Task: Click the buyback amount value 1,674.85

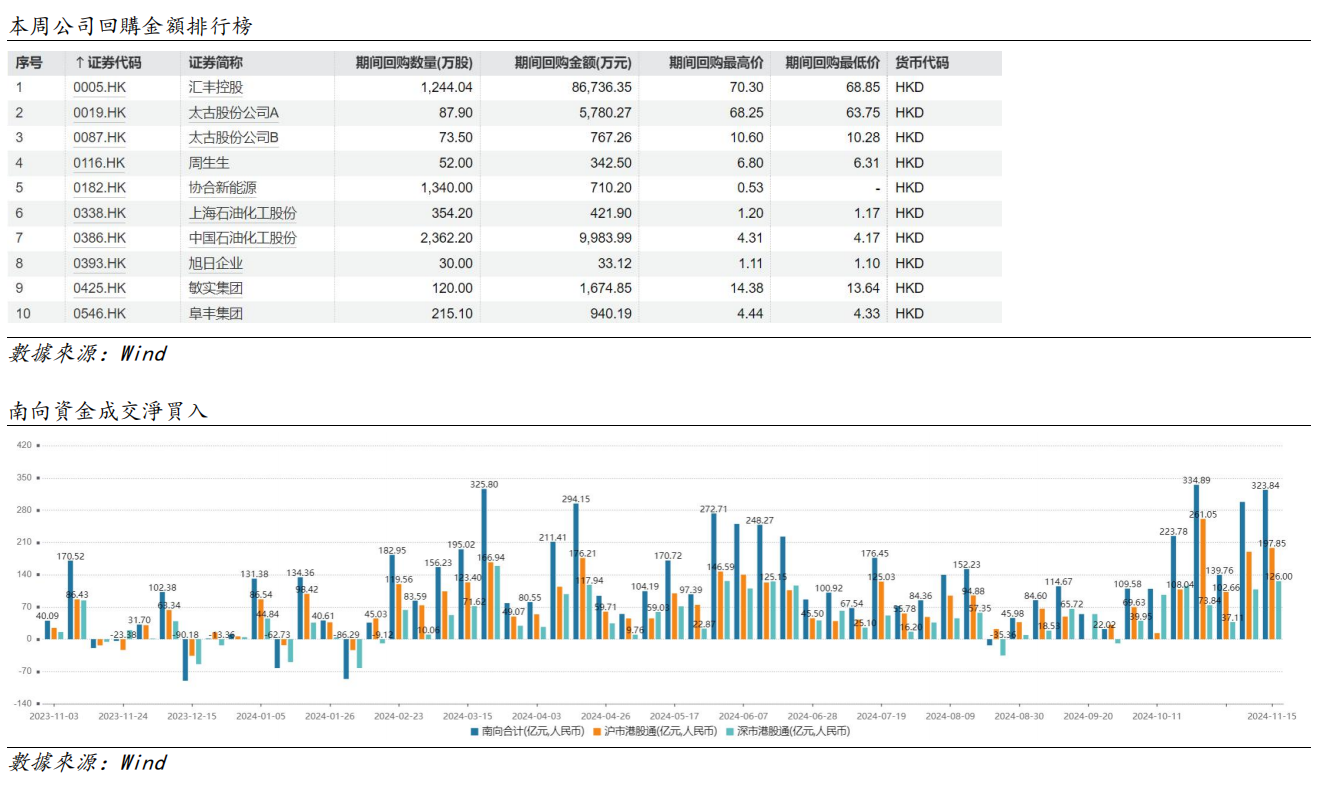Action: pos(606,289)
